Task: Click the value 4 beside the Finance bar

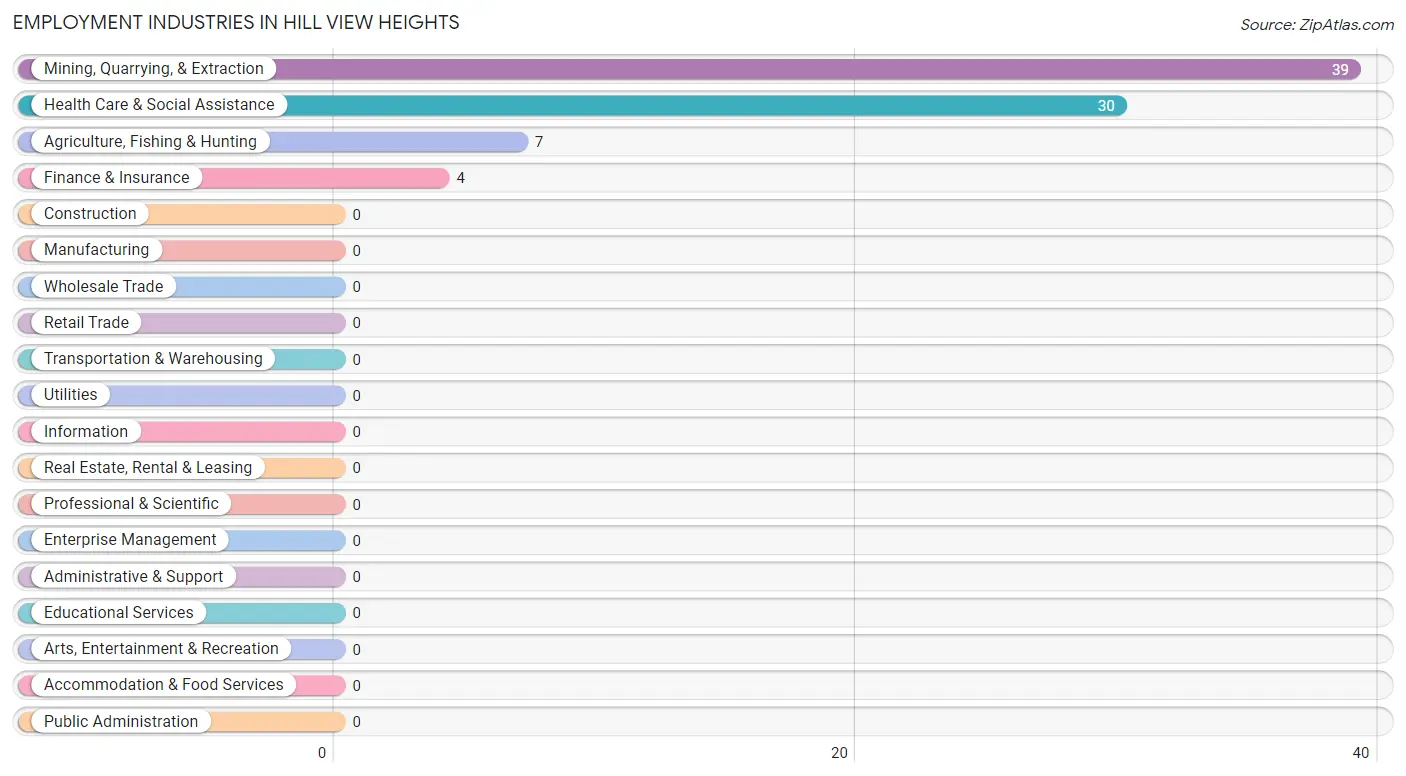Action: click(461, 178)
